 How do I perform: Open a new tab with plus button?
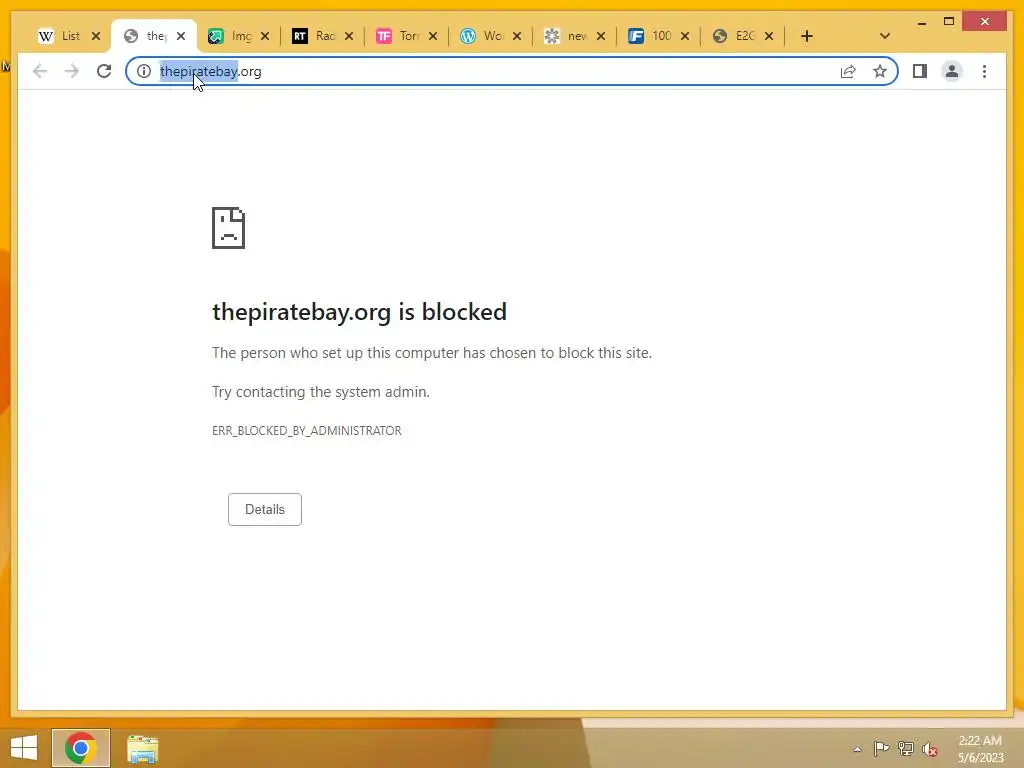(x=807, y=36)
